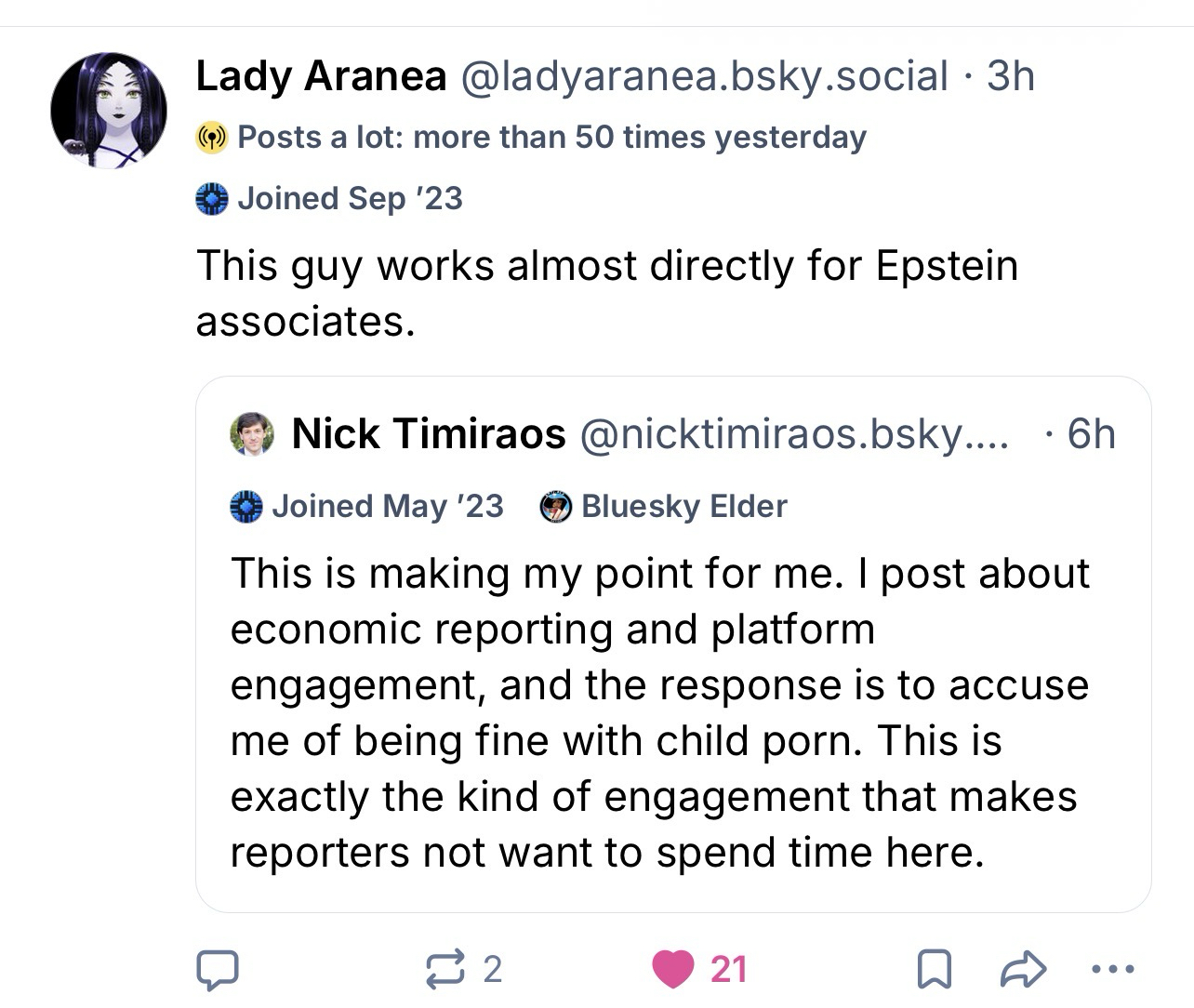Screen dimensions: 1194x1008
Task: Click the Nick Timiraos name in quoted post
Action: [x=429, y=434]
